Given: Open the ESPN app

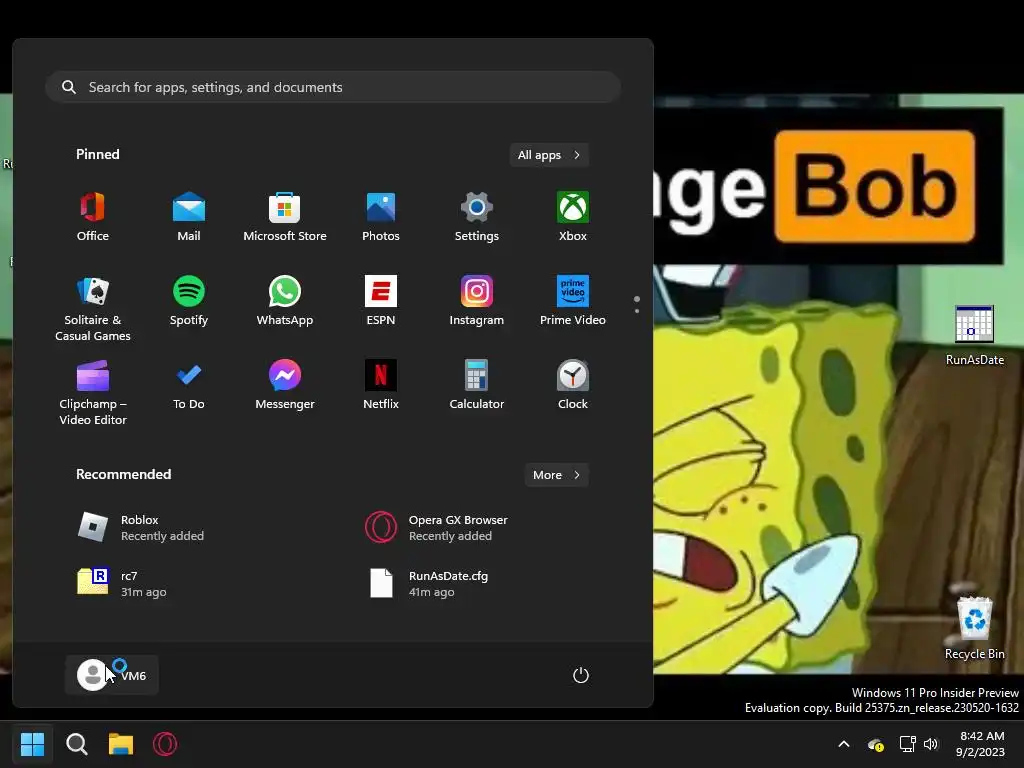Looking at the screenshot, I should [x=381, y=301].
